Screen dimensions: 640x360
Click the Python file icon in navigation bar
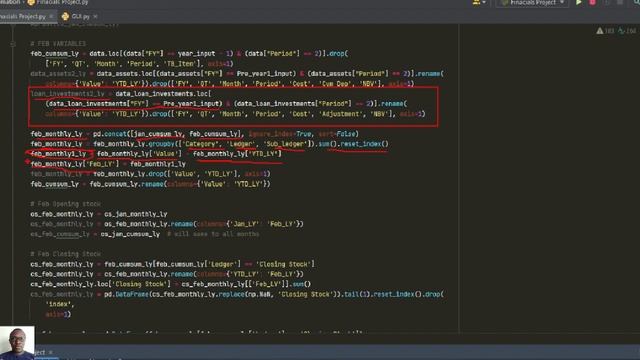(x=31, y=2)
